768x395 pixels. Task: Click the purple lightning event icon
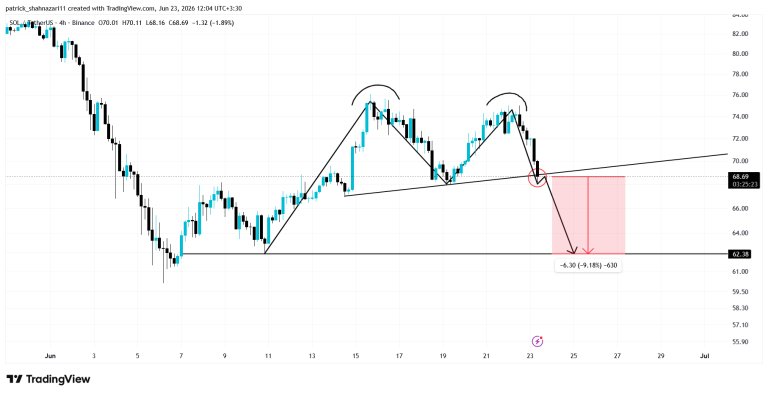coord(537,341)
